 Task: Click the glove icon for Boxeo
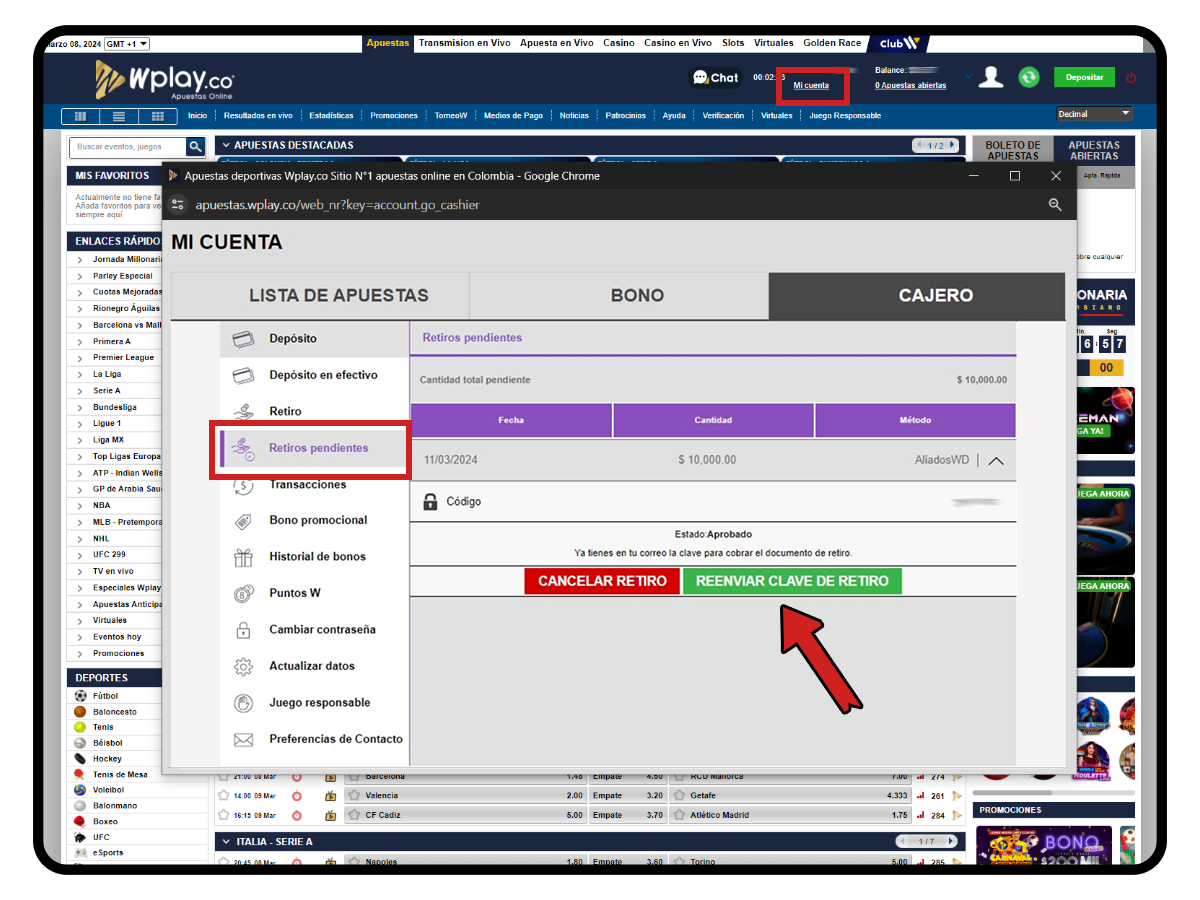click(80, 822)
